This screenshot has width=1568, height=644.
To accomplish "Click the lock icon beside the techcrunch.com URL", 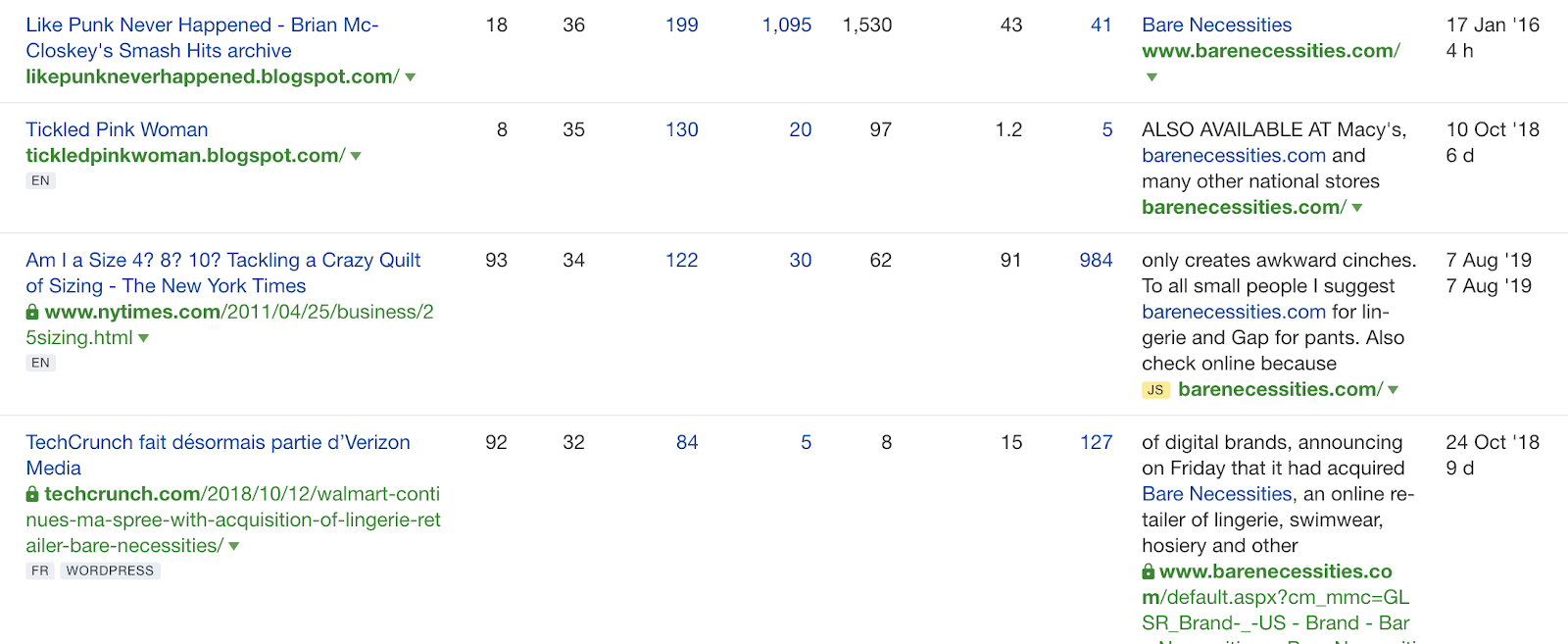I will point(32,494).
